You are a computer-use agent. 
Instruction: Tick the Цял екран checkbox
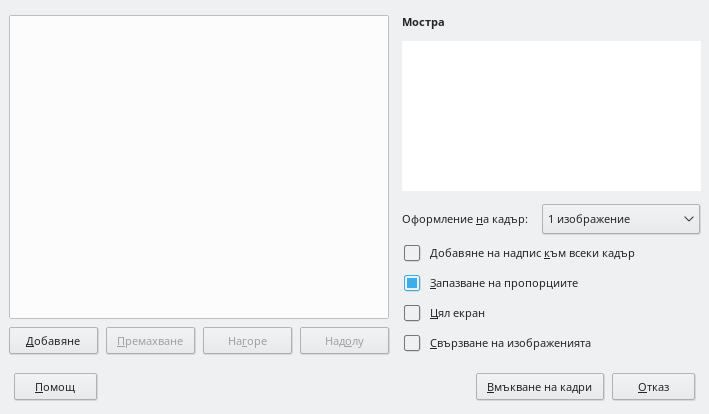point(412,313)
